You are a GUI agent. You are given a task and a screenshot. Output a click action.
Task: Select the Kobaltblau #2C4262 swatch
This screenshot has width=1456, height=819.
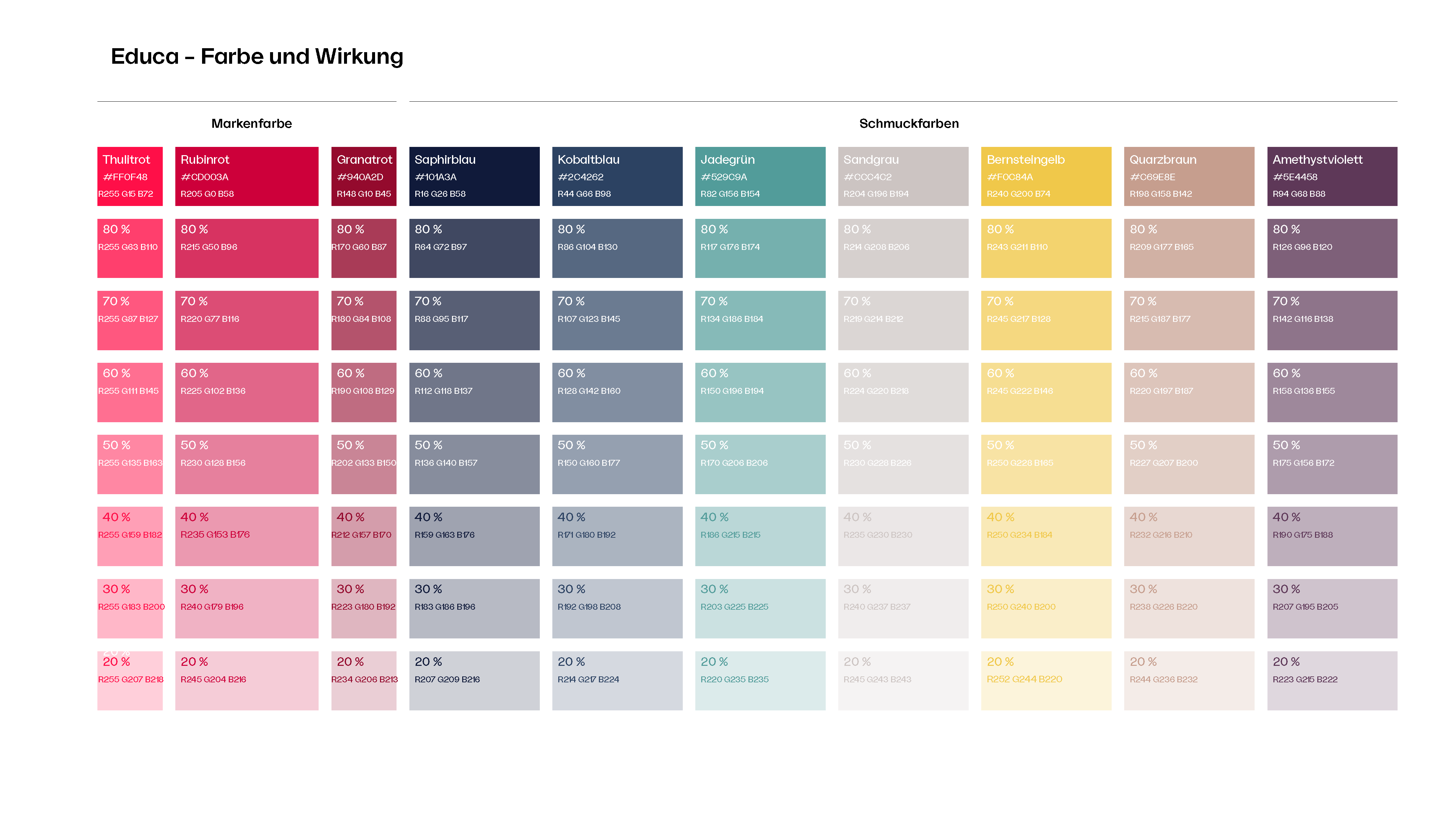point(617,176)
